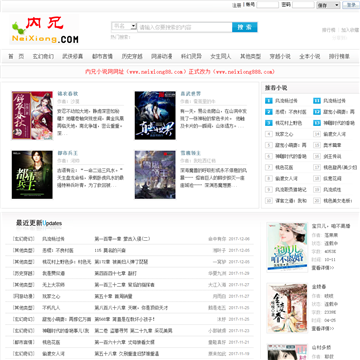Open the 穿越小说 nav item
Screen dimensions: 360x360
tap(280, 56)
